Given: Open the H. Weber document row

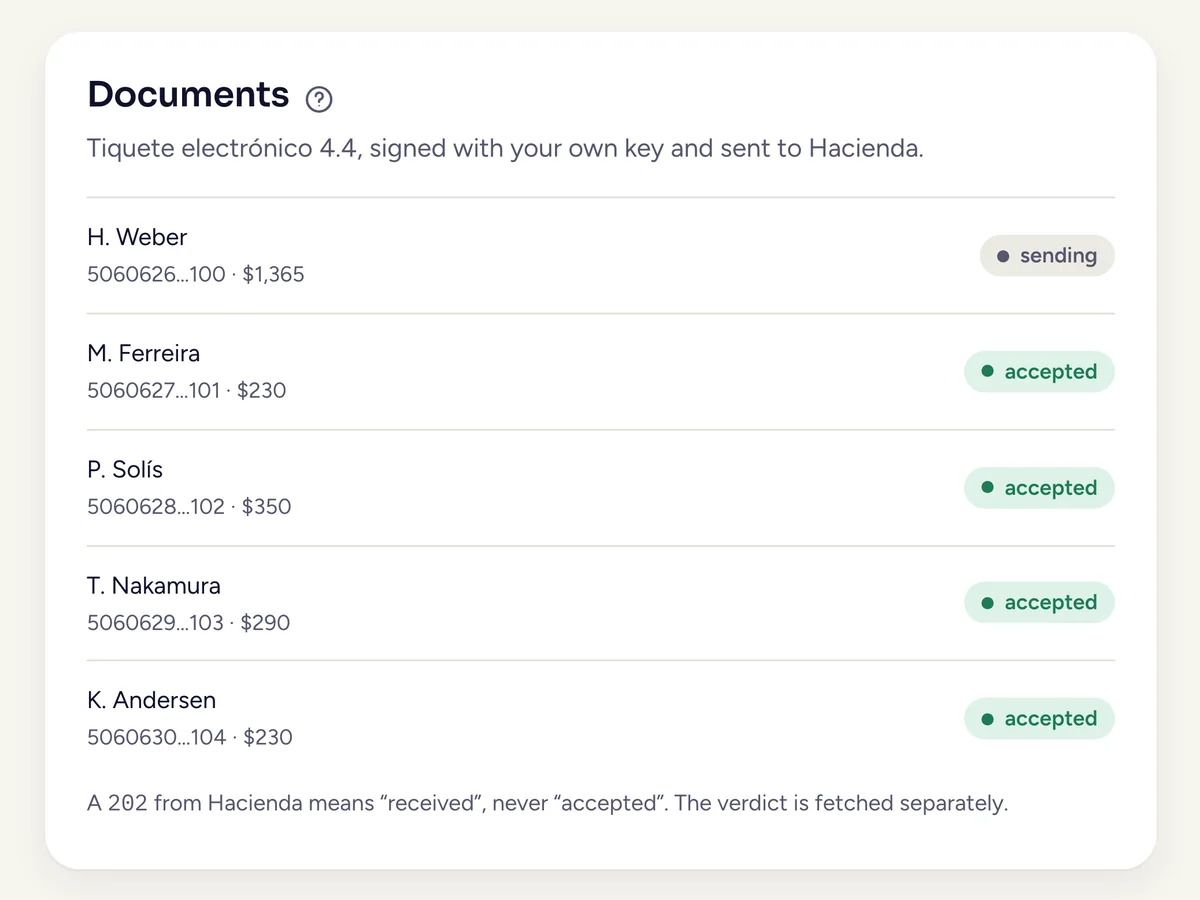Looking at the screenshot, I should [x=600, y=256].
